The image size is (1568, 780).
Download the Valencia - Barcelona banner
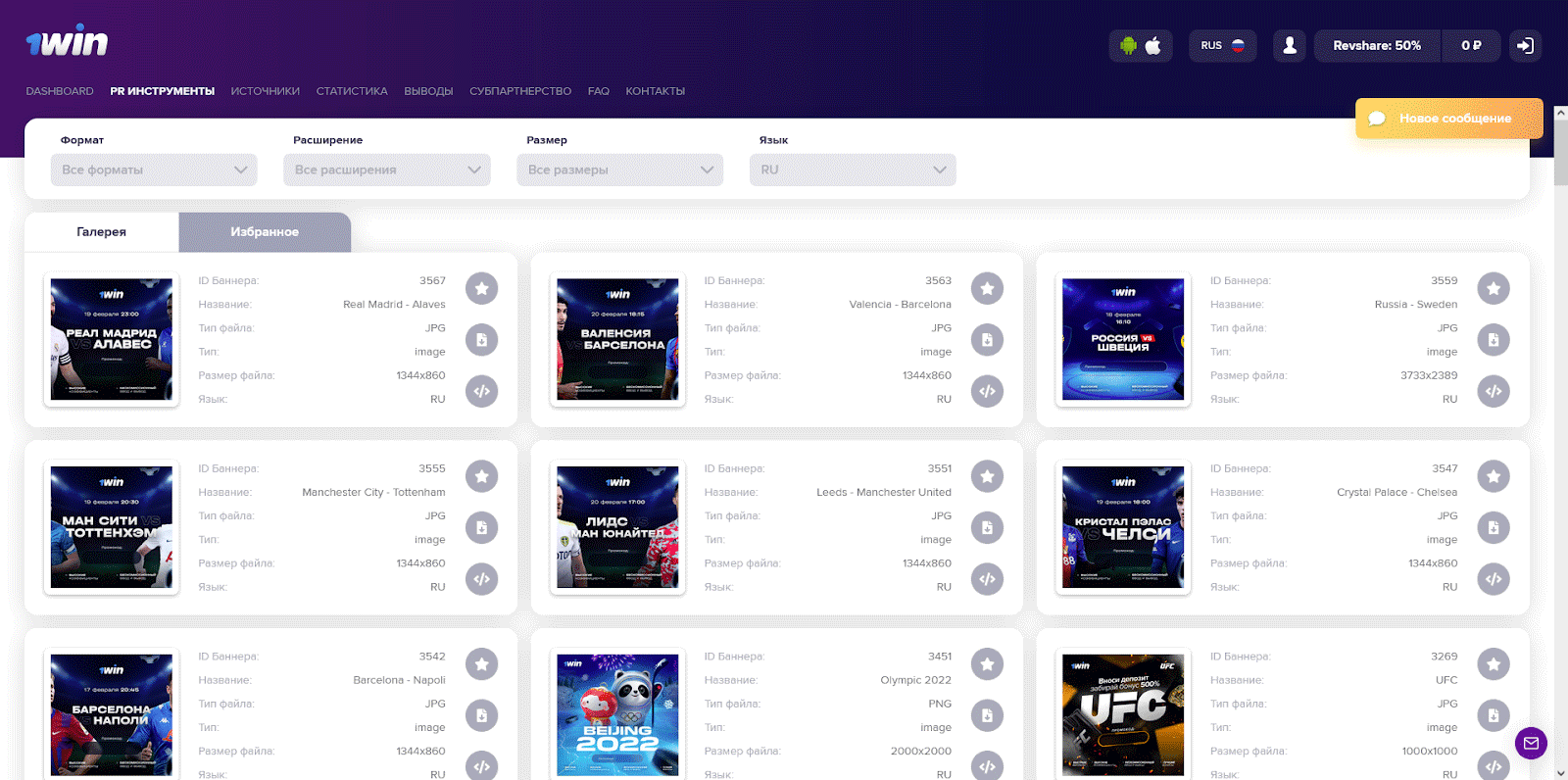(x=987, y=340)
